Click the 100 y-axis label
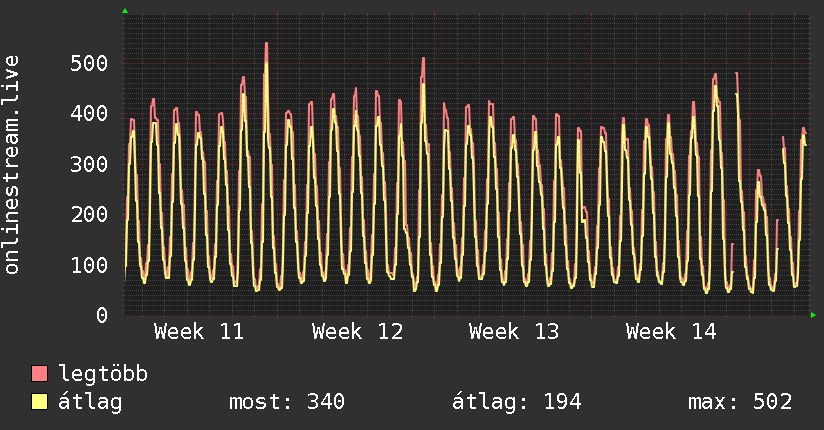Image resolution: width=824 pixels, height=430 pixels. [89, 265]
